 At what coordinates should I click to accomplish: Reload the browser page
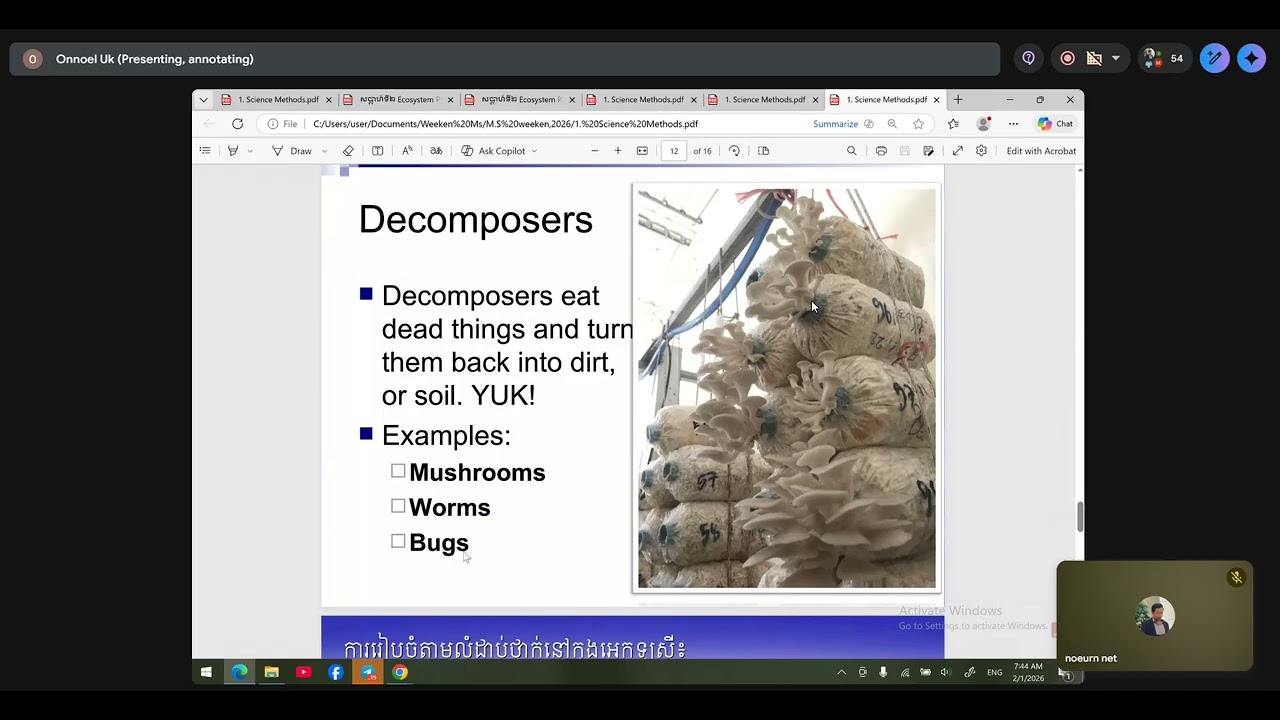click(x=237, y=124)
